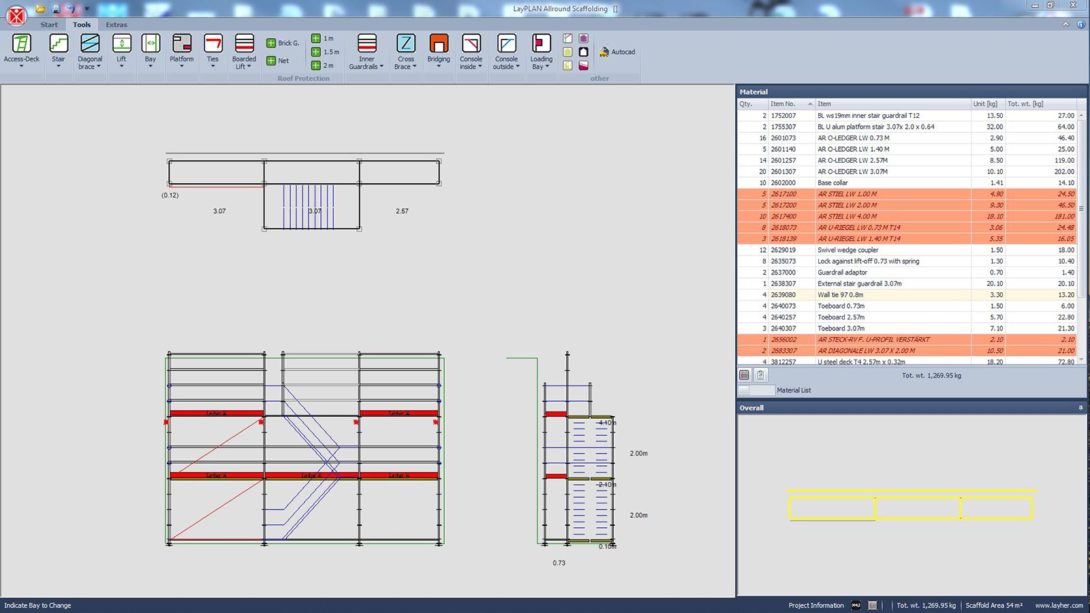Viewport: 1090px width, 613px height.
Task: Select the Access-Deck tool icon
Action: point(22,44)
